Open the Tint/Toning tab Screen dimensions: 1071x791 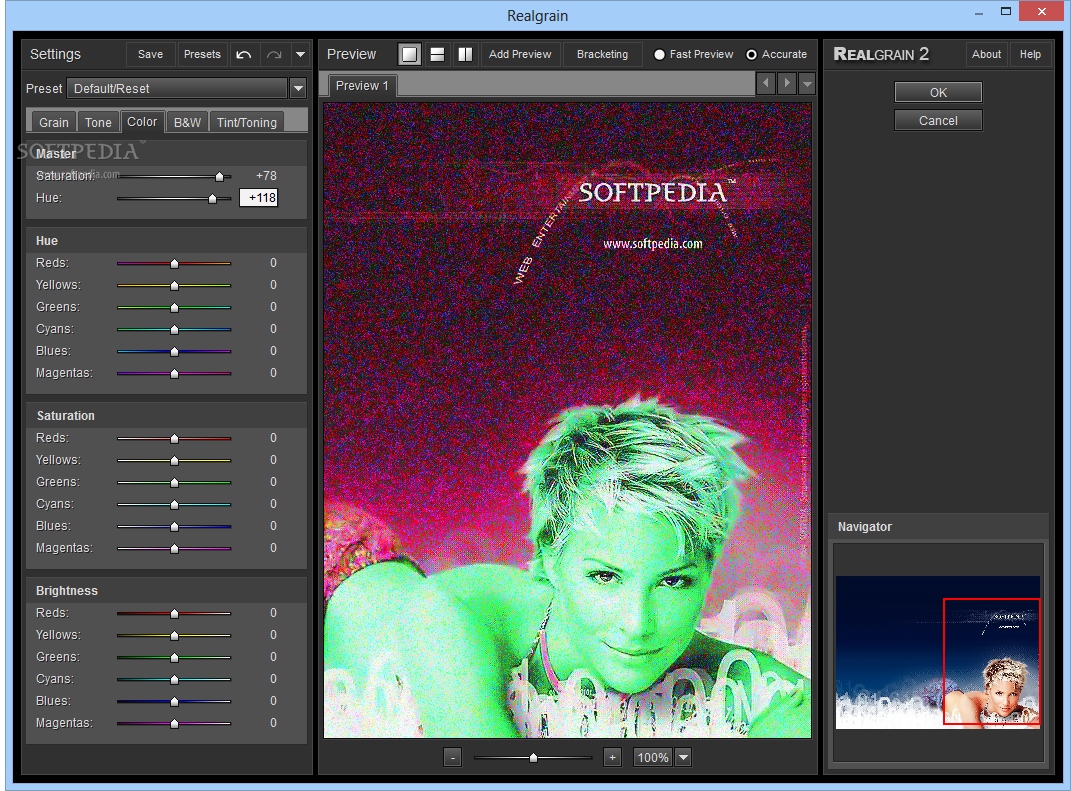[247, 122]
